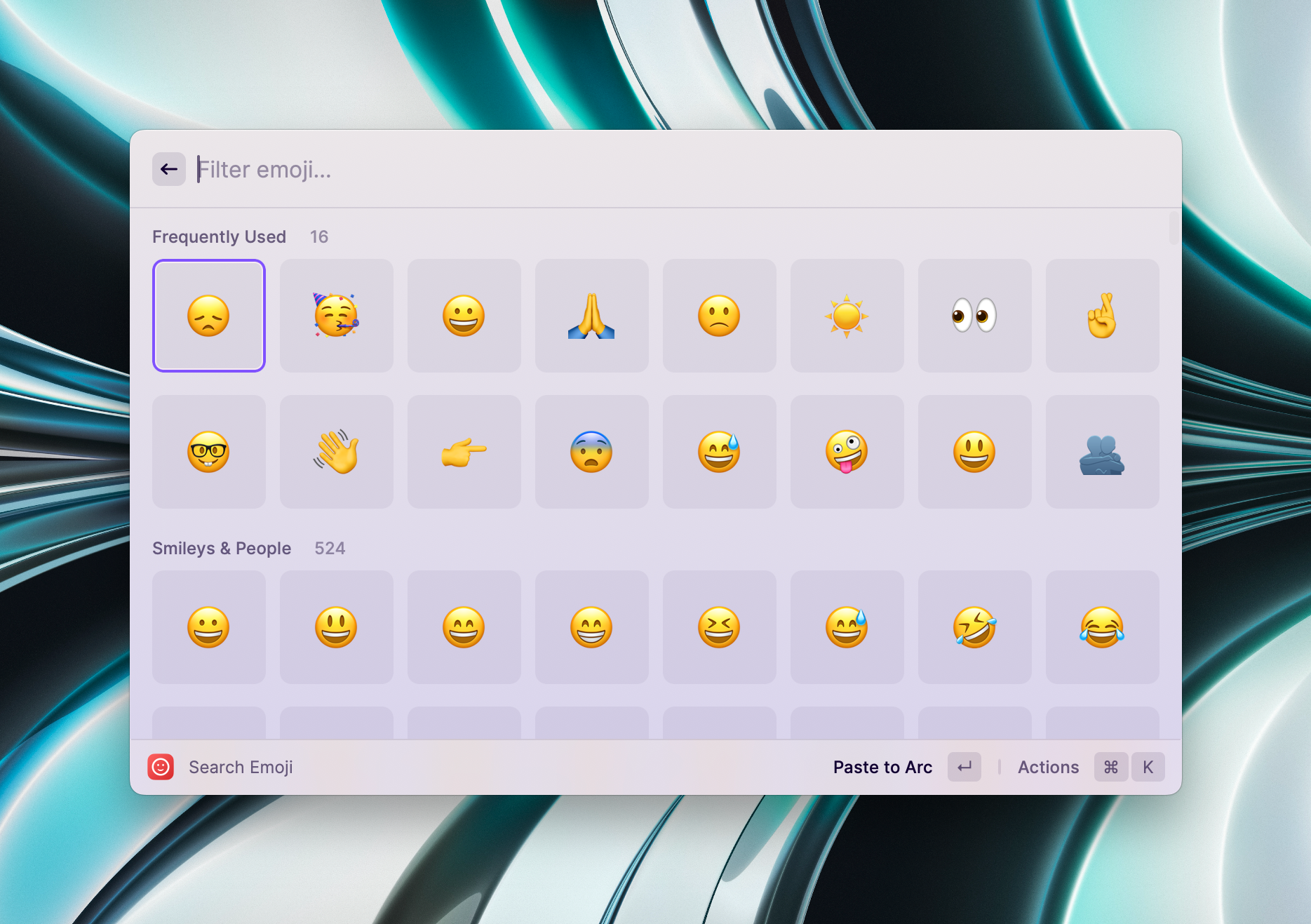Select sweat smile emoji in Frequently Used
The height and width of the screenshot is (924, 1311).
coord(720,452)
